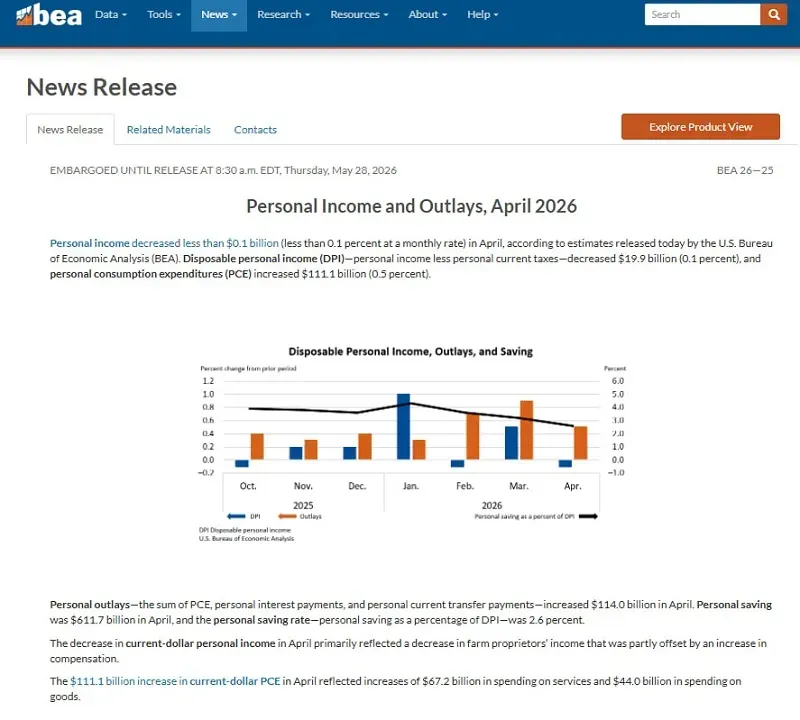Focus the Search input field
Screen dimensions: 800x720
coord(702,14)
